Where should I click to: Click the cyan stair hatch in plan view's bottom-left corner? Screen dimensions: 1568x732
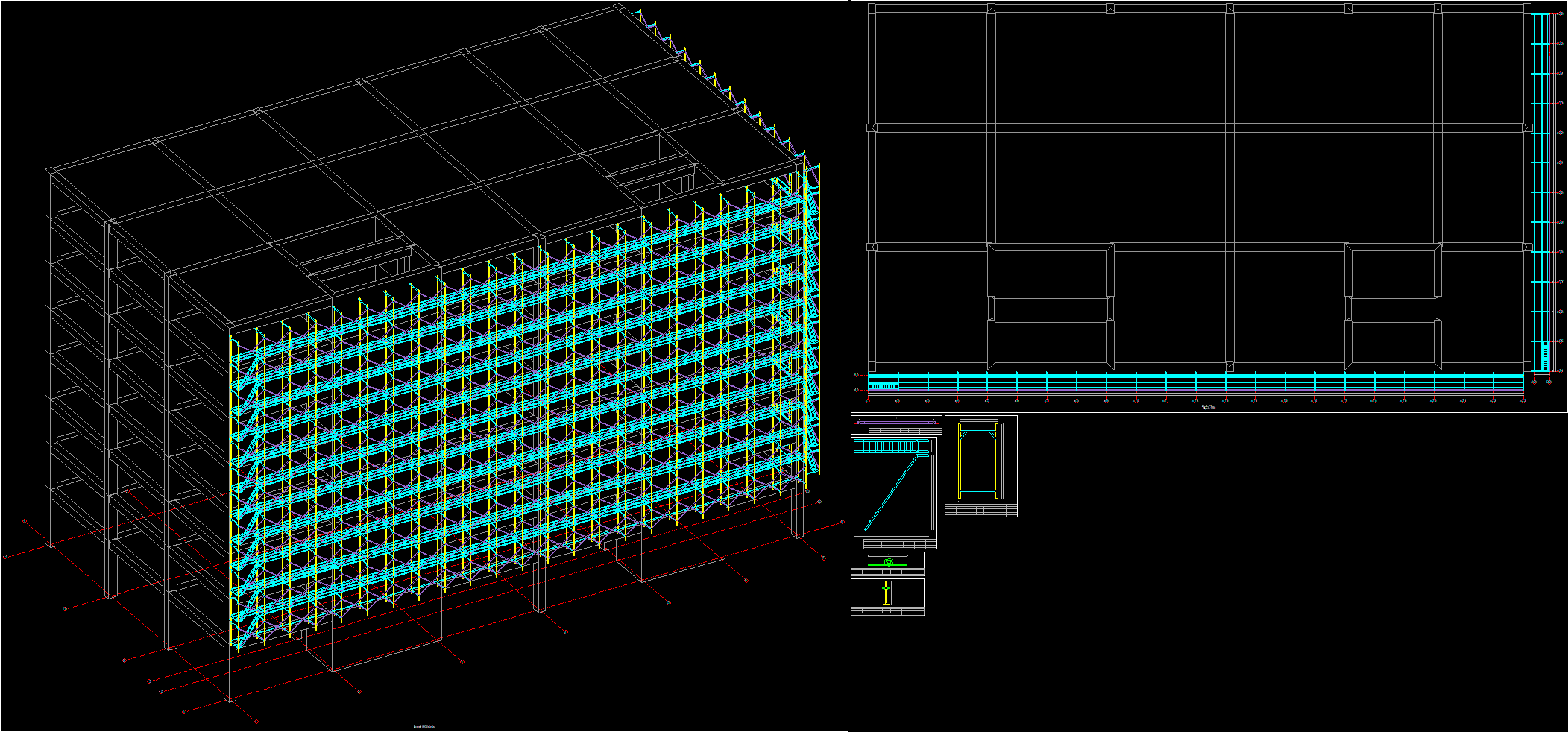point(884,385)
